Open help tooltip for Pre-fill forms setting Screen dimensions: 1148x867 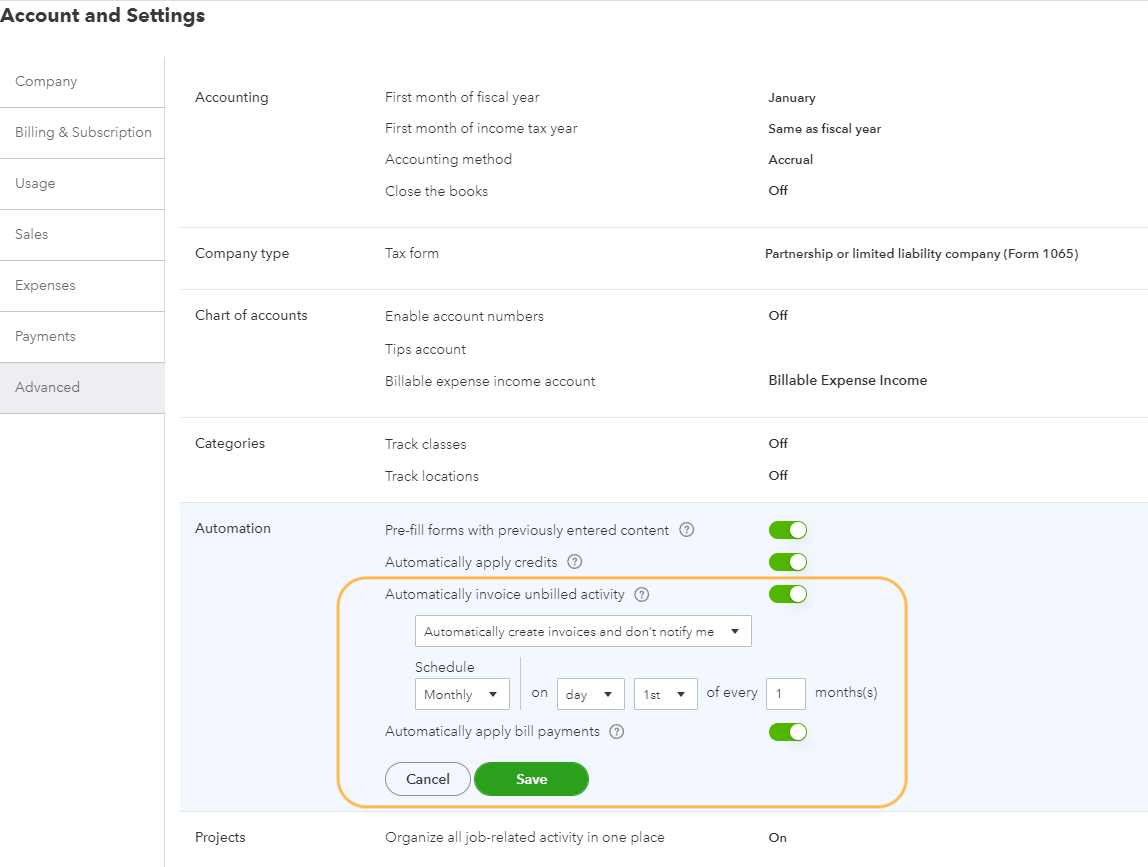click(686, 530)
